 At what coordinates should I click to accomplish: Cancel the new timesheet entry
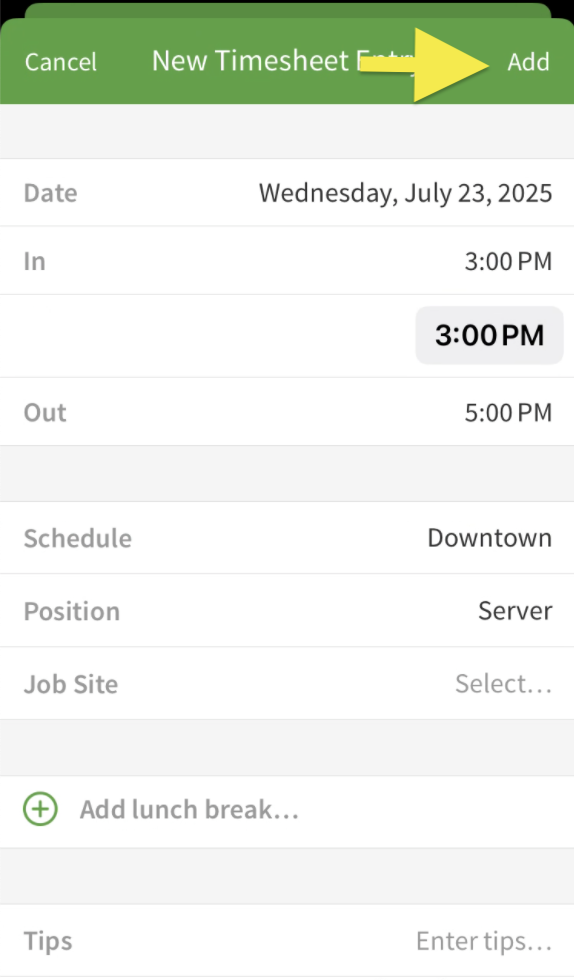pos(61,62)
